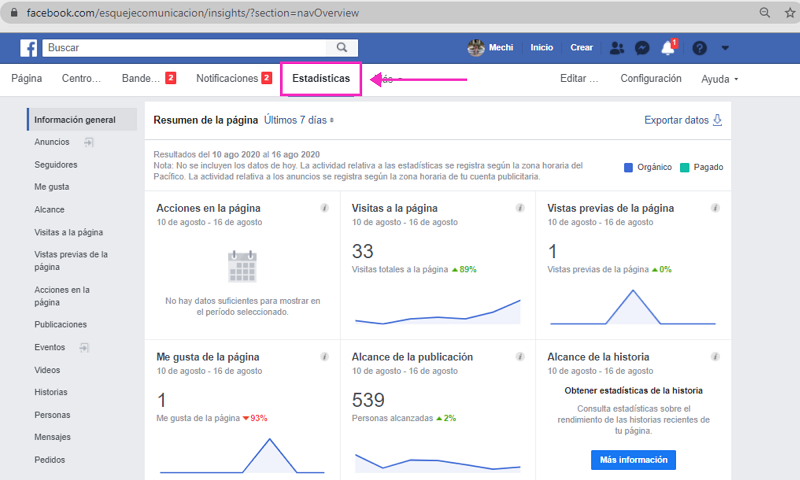800x480 pixels.
Task: Select Alcance in sidebar
Action: coord(49,210)
